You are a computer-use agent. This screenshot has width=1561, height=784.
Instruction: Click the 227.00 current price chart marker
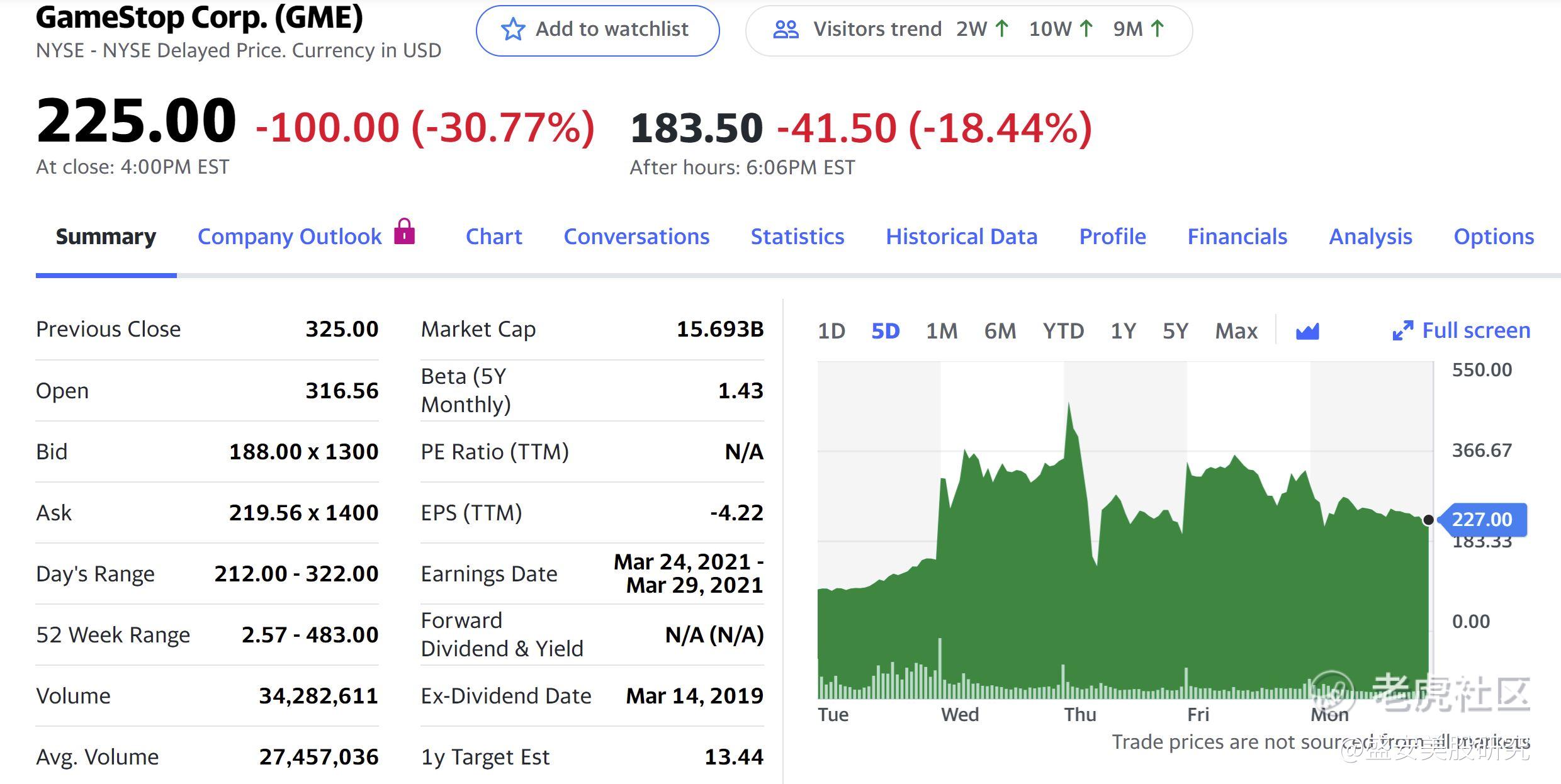(1482, 520)
